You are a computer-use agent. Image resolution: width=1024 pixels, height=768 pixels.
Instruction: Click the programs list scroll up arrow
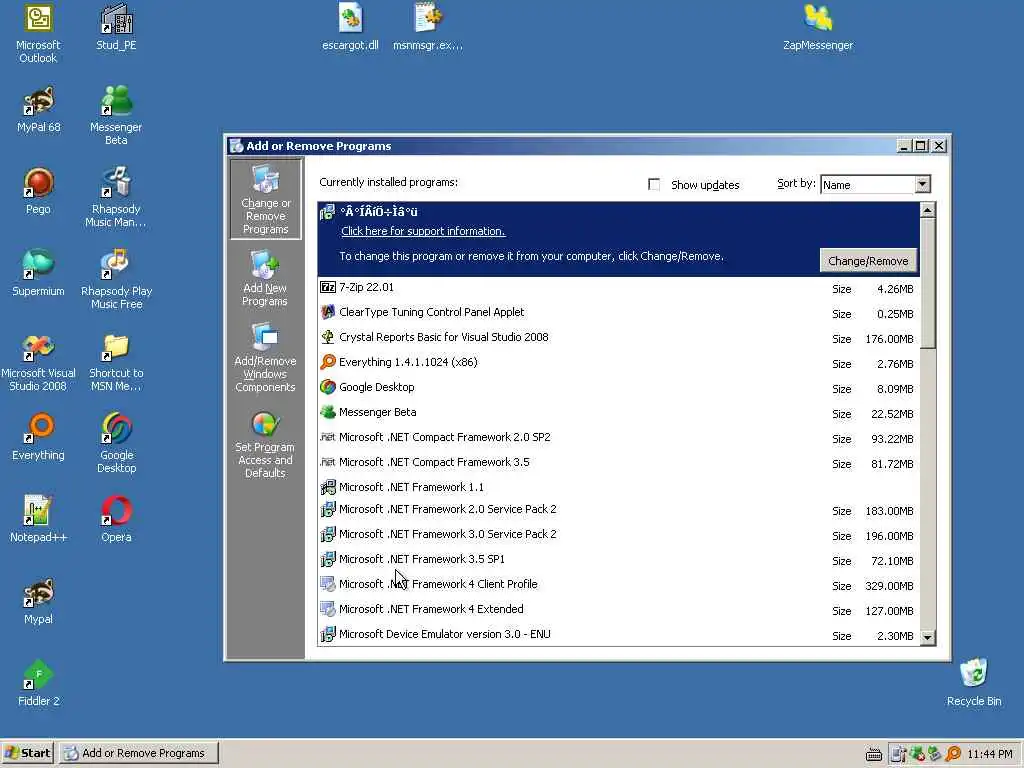[927, 210]
